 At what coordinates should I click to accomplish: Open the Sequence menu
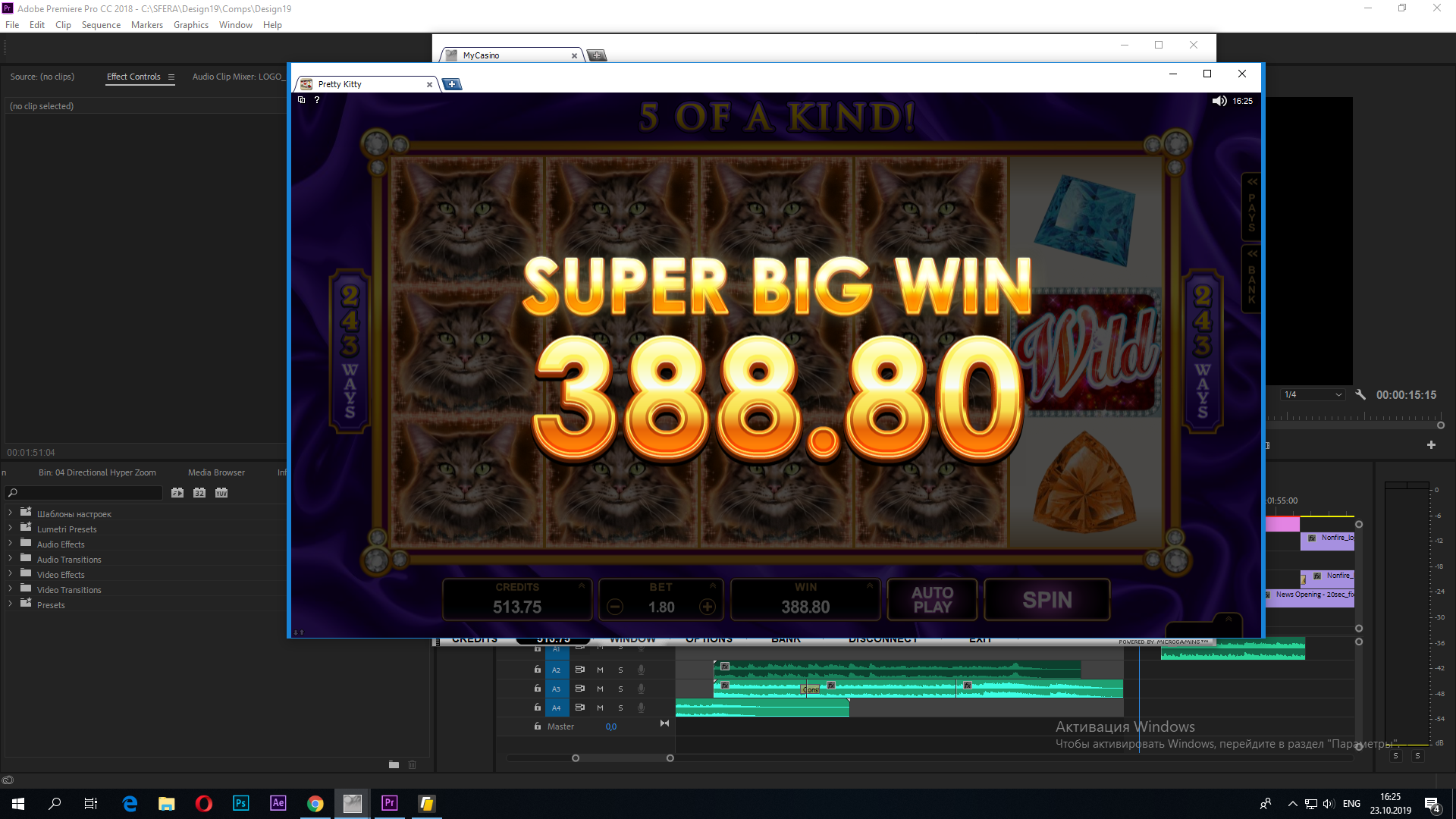point(101,25)
